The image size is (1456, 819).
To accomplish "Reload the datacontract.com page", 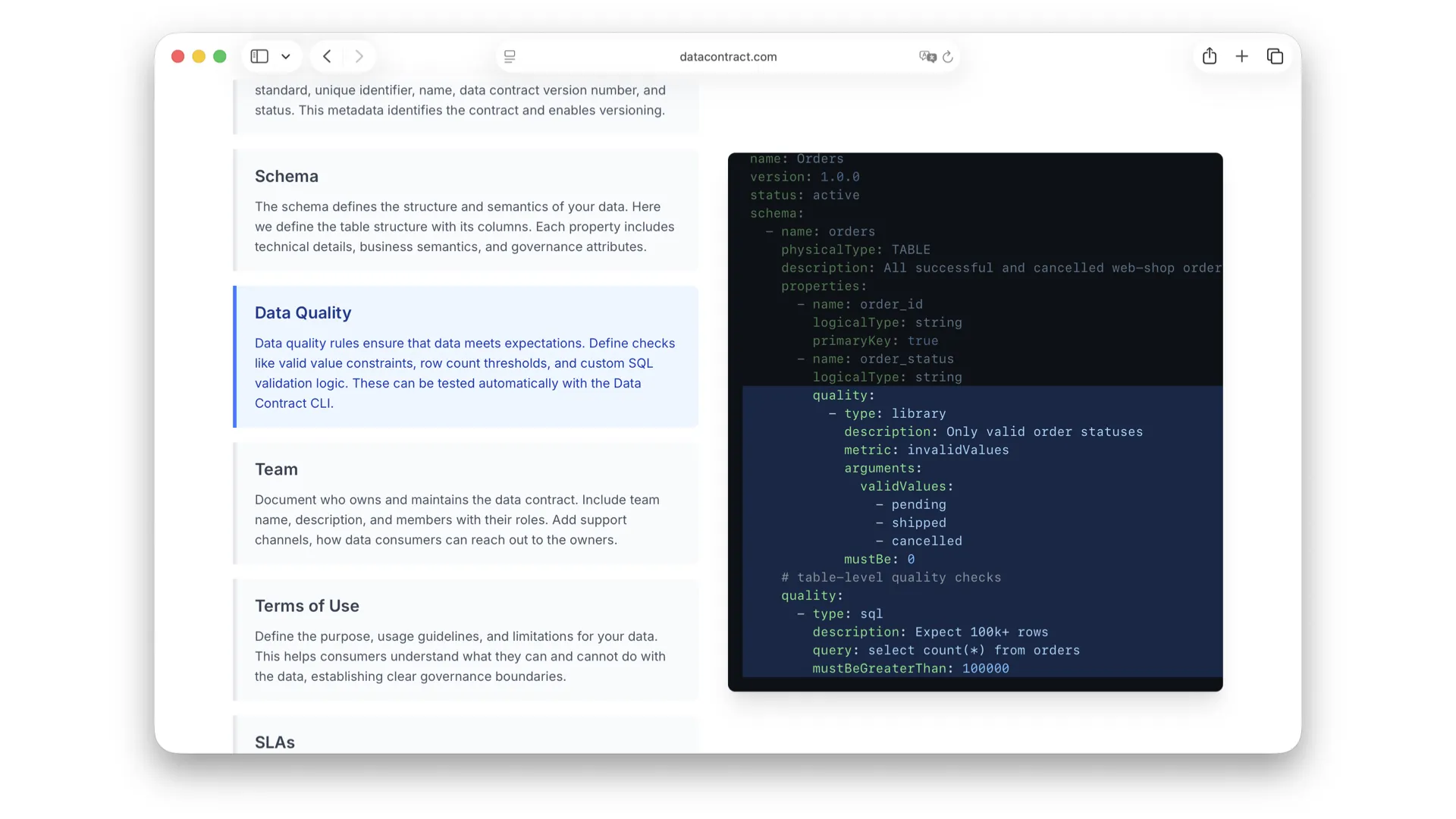I will pyautogui.click(x=948, y=56).
